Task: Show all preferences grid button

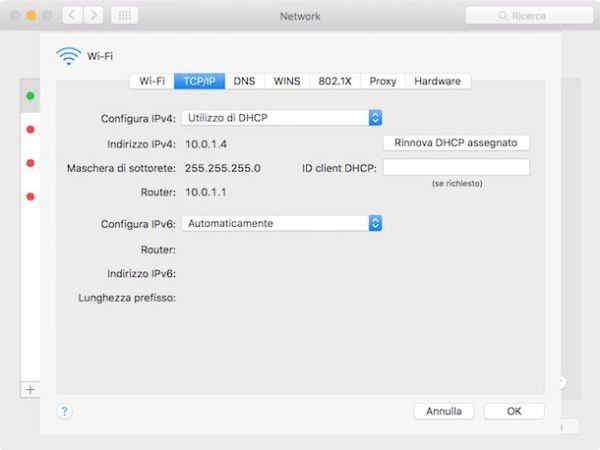Action: tap(125, 16)
